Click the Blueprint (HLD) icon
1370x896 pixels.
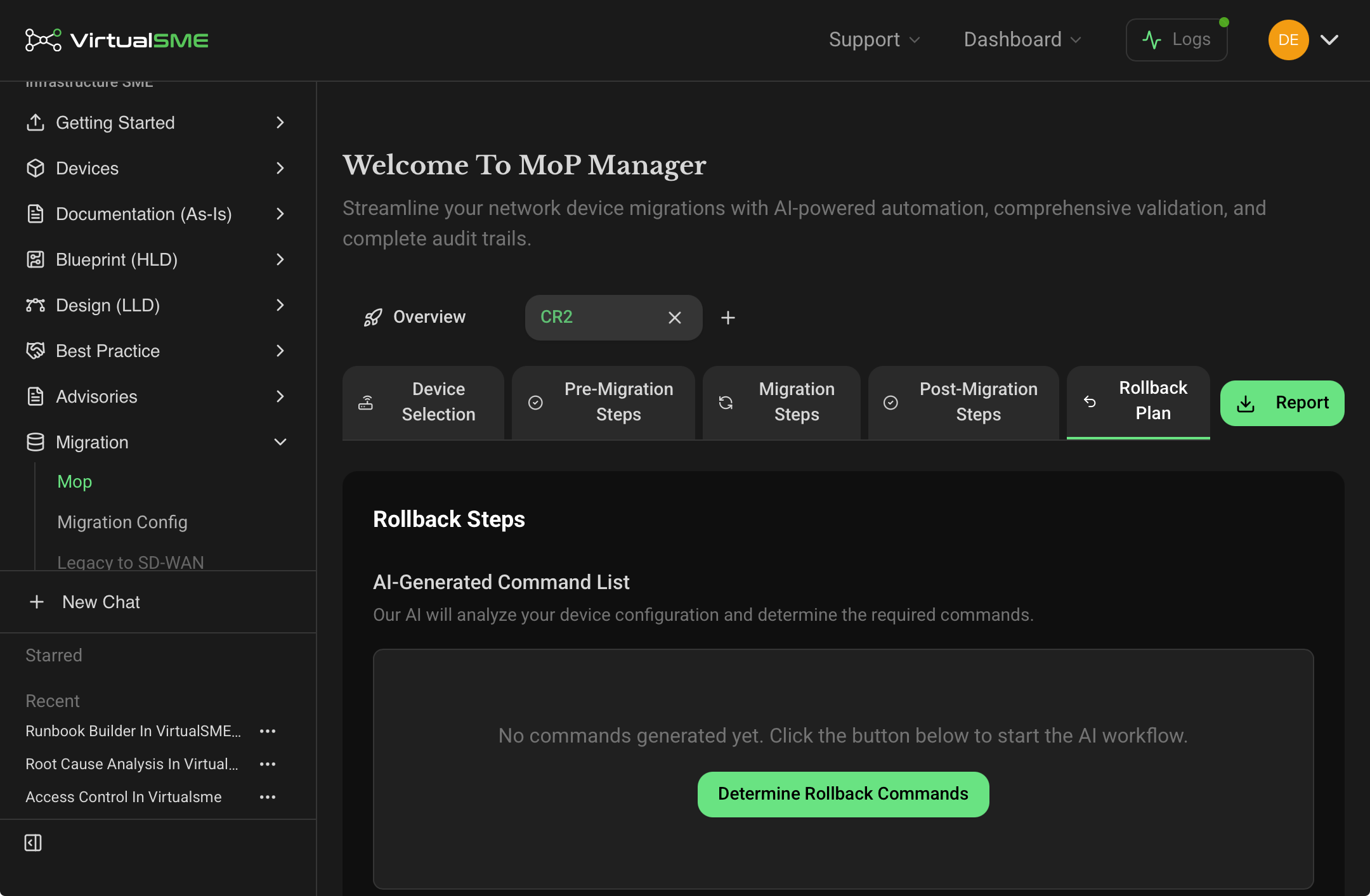36,259
